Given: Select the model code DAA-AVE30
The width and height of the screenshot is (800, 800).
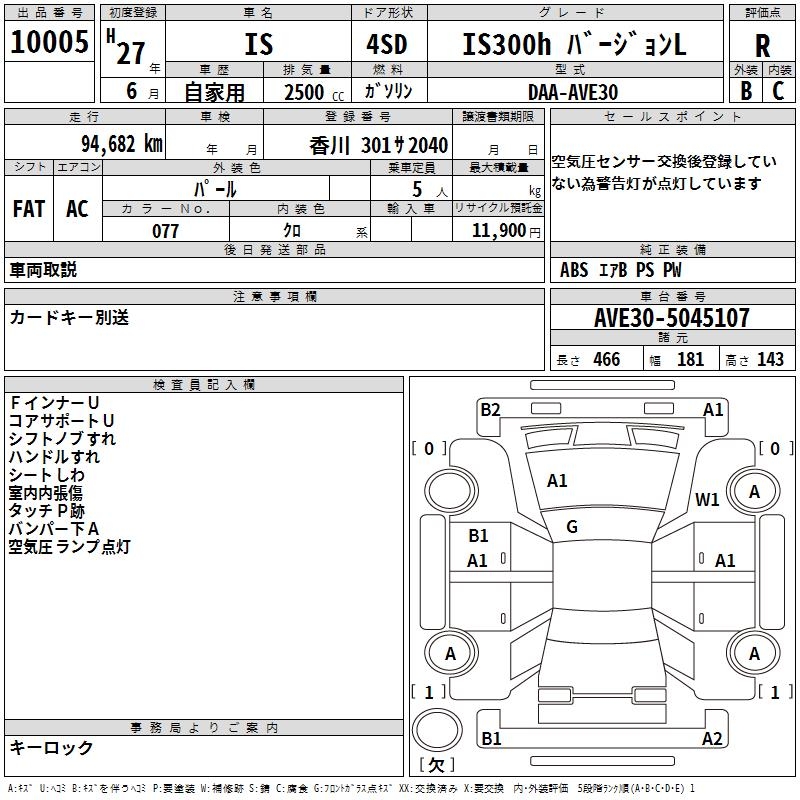Looking at the screenshot, I should coord(573,90).
